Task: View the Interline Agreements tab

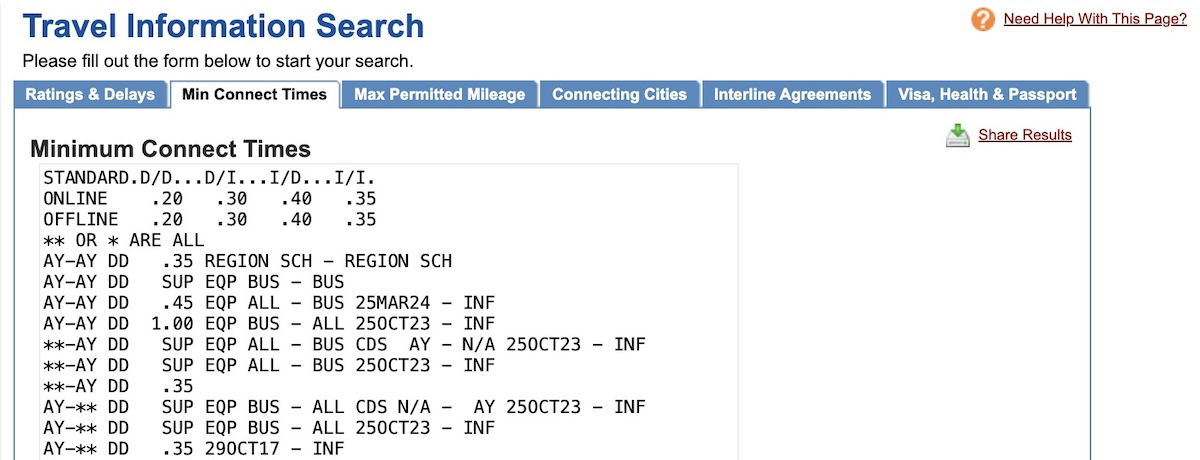Action: [792, 94]
